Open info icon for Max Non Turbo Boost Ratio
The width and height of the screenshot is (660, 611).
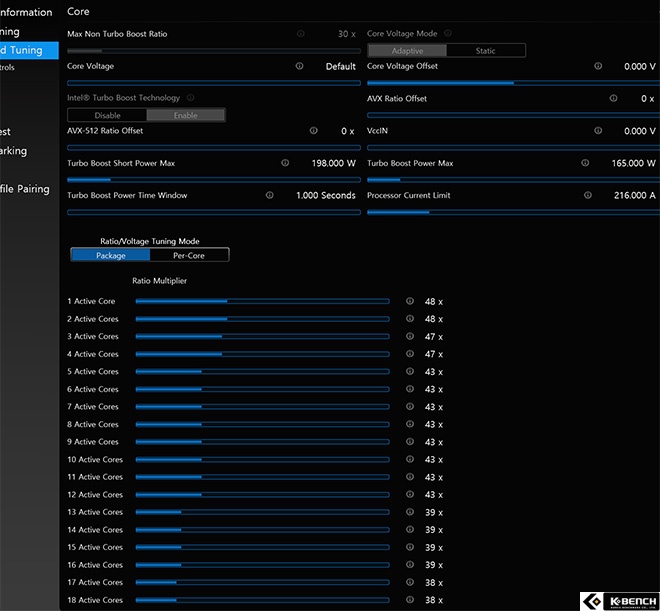tap(301, 34)
